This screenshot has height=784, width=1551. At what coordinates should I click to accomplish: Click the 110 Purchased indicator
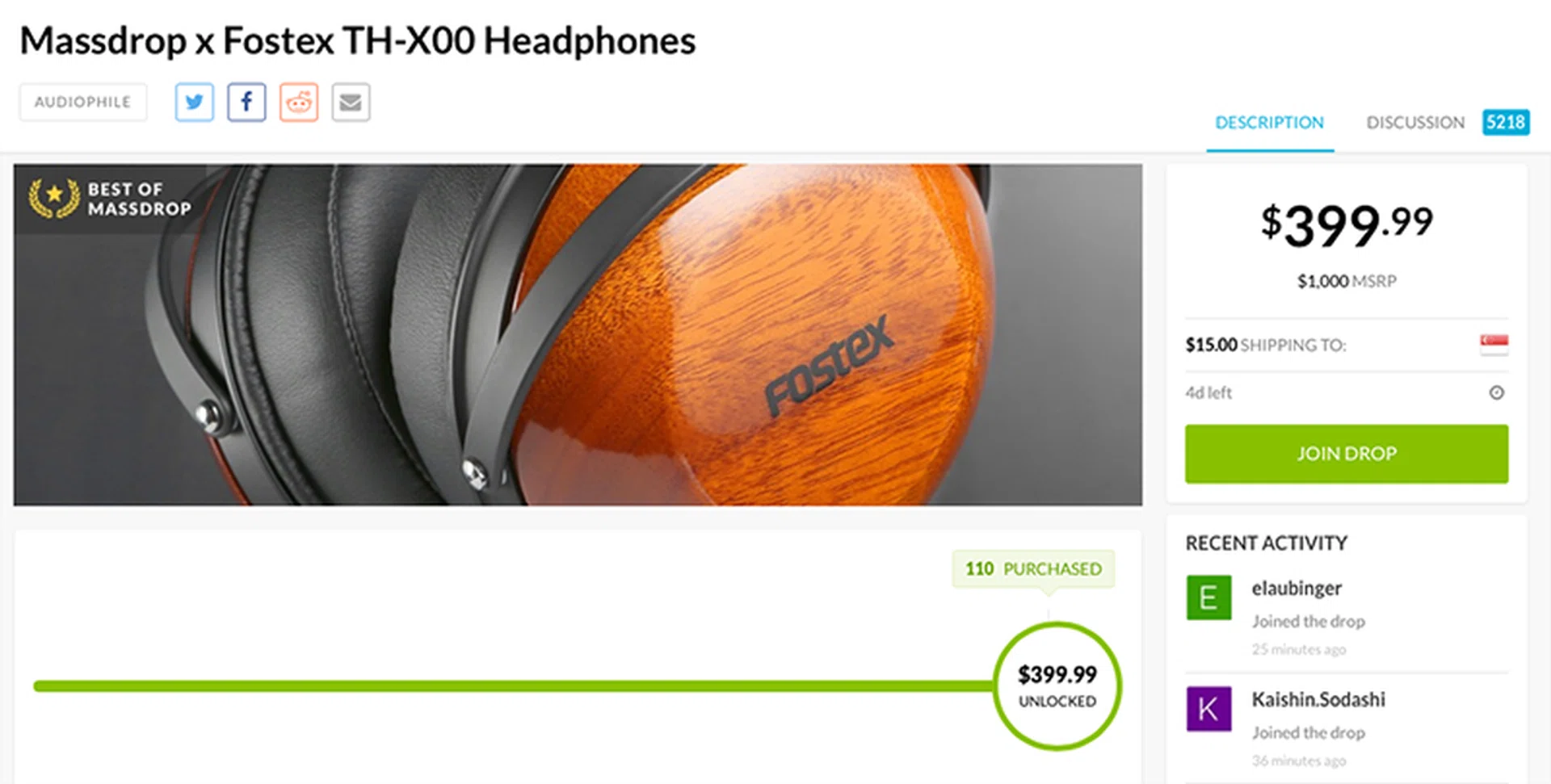point(1033,568)
